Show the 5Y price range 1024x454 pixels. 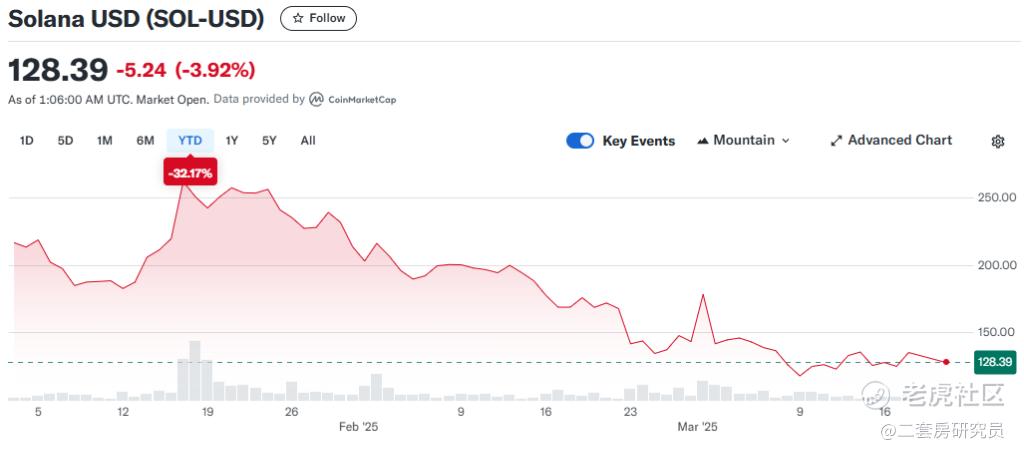269,141
